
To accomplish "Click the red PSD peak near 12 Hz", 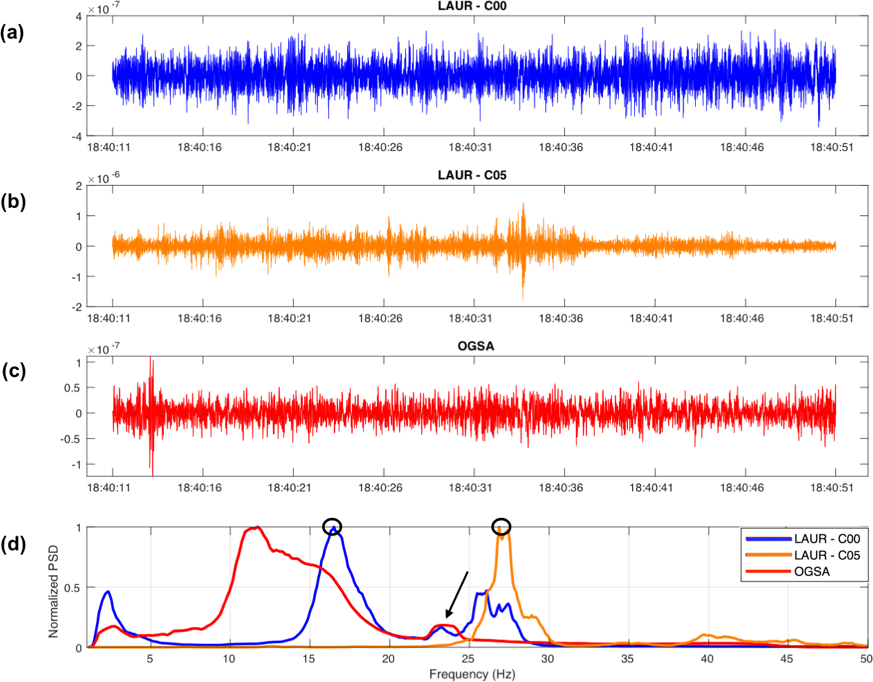I will [x=257, y=528].
